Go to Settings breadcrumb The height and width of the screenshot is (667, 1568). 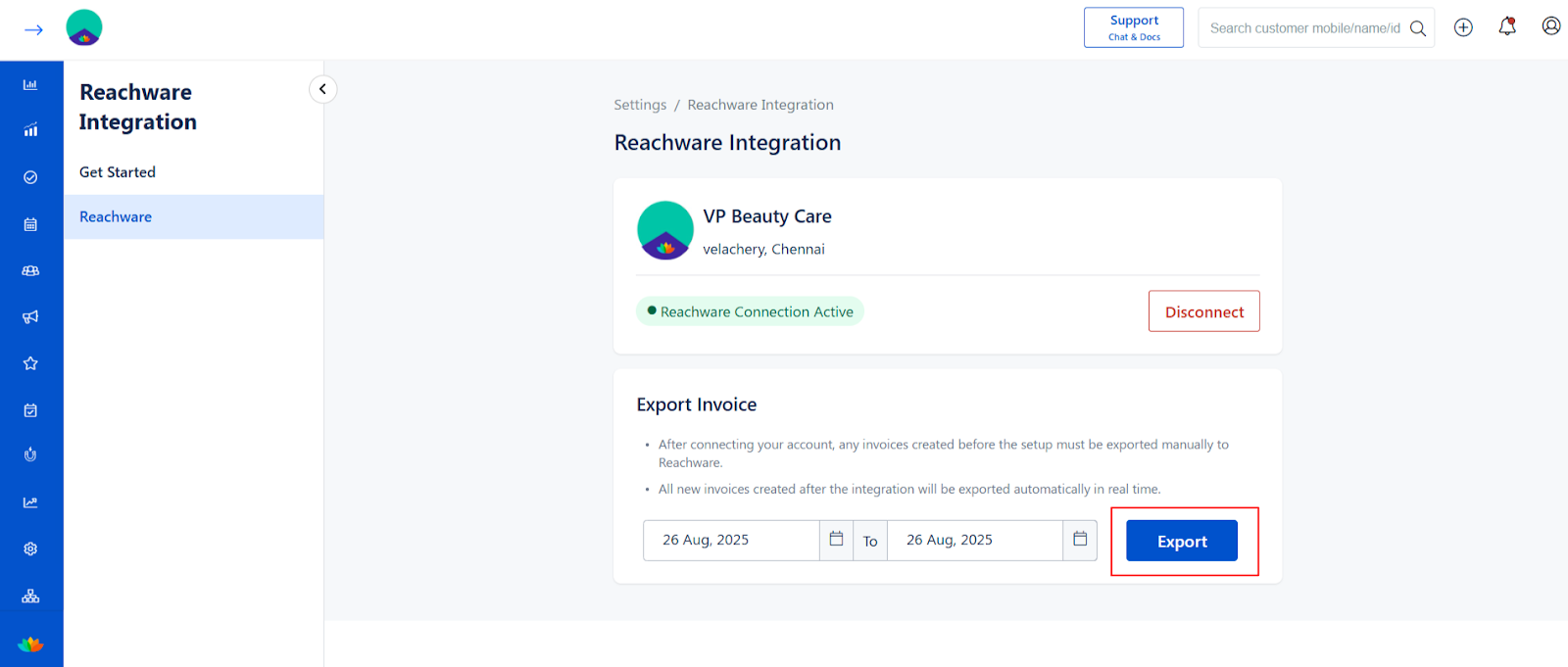(640, 105)
